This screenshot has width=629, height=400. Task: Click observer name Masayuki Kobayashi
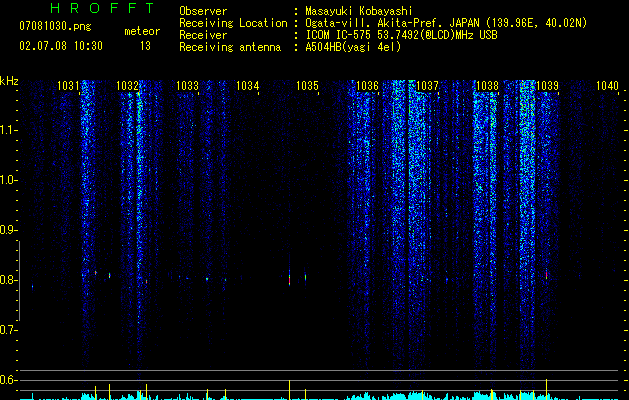tap(359, 11)
